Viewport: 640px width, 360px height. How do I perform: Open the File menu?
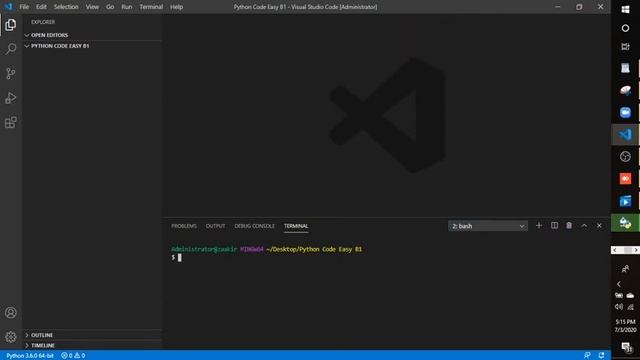[24, 7]
